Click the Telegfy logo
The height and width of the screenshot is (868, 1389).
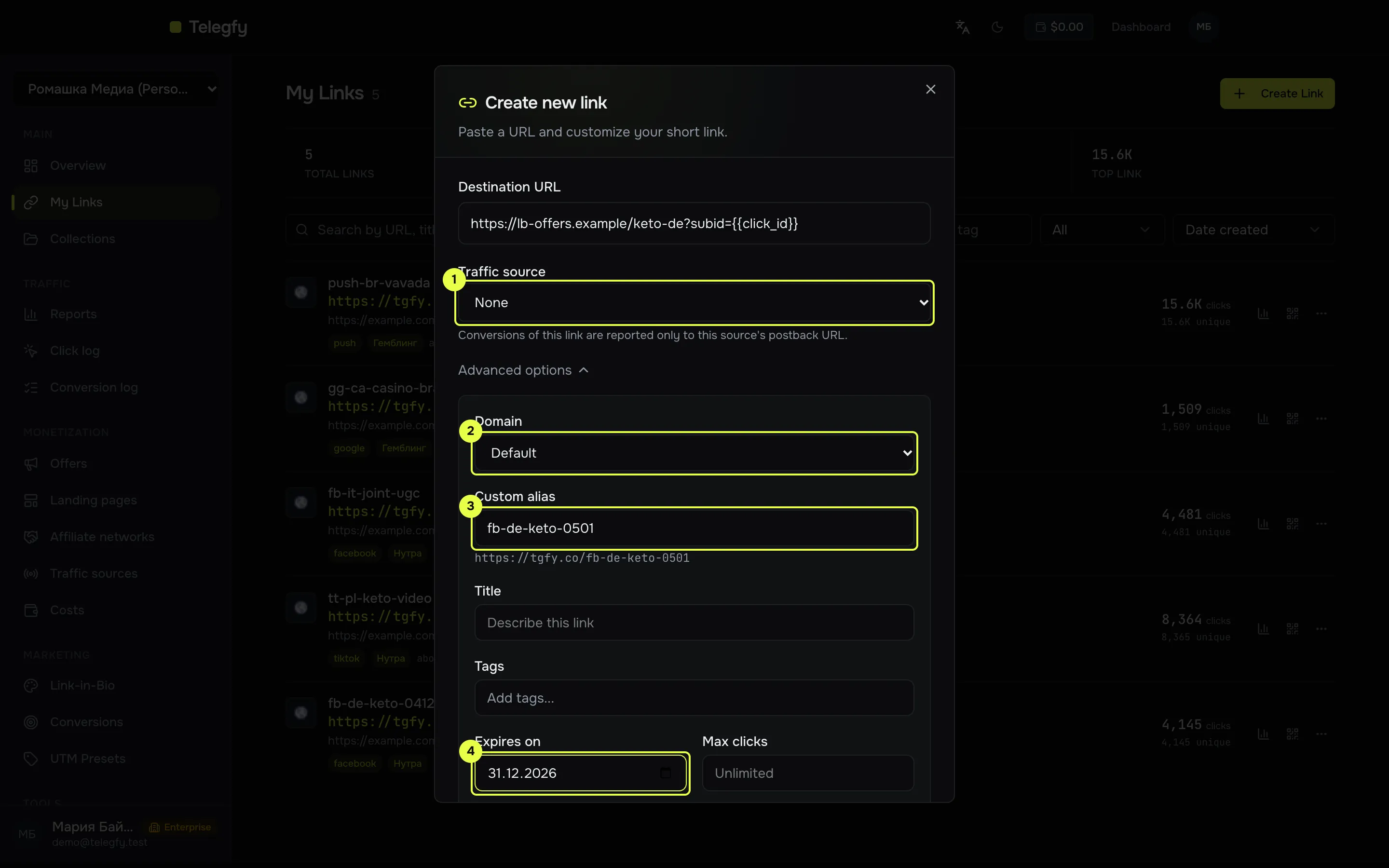pos(208,27)
